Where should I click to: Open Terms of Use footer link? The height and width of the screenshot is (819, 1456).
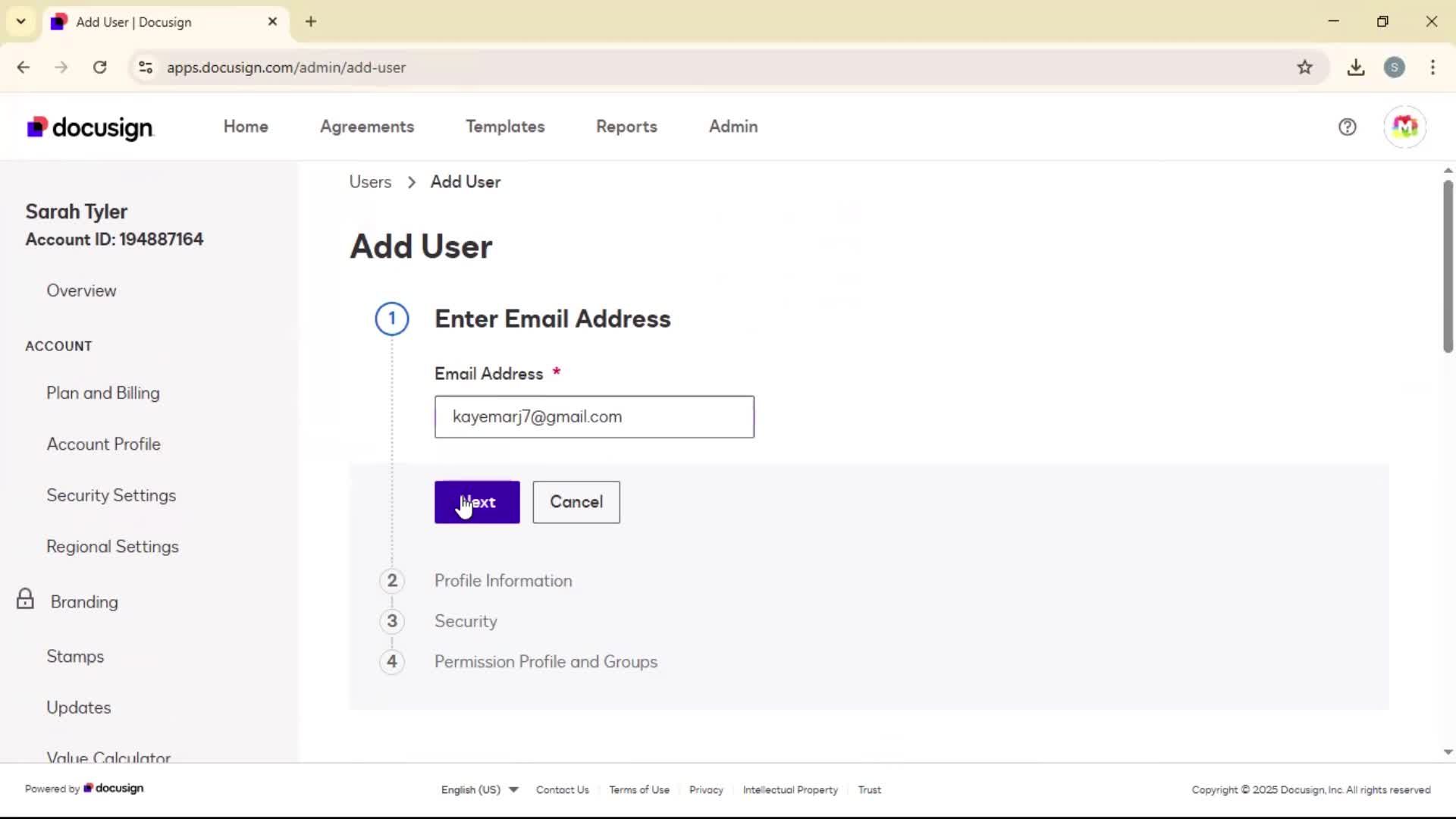tap(639, 789)
